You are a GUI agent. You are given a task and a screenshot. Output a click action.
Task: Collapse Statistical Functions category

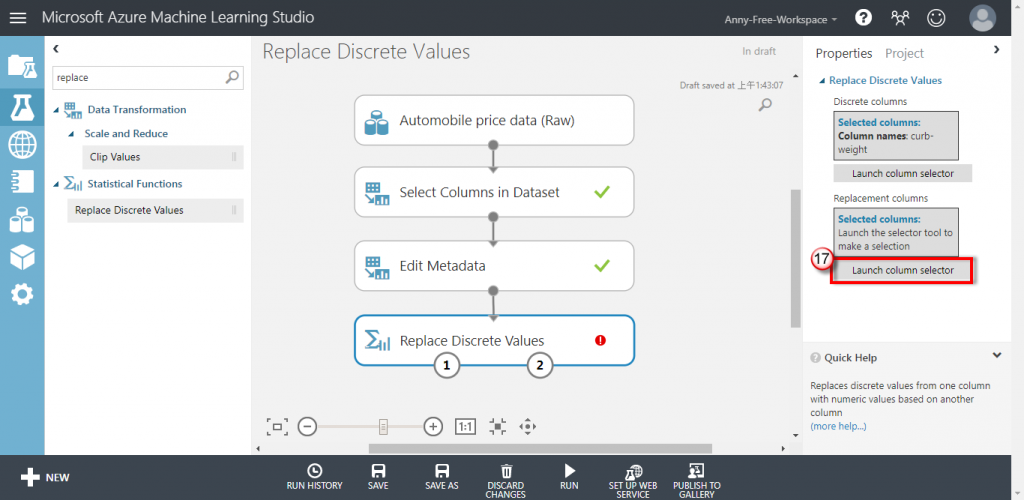pos(57,185)
